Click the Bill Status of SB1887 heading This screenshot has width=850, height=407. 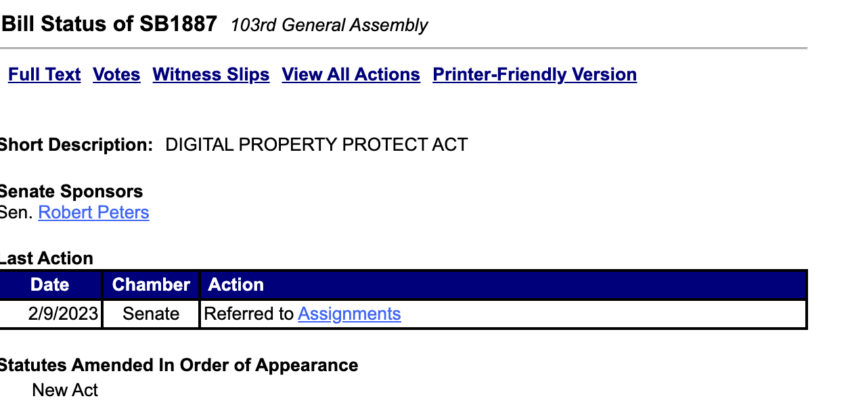(108, 24)
